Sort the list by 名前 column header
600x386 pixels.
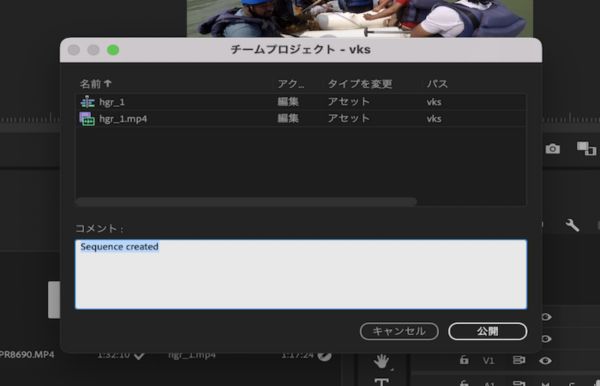(95, 84)
